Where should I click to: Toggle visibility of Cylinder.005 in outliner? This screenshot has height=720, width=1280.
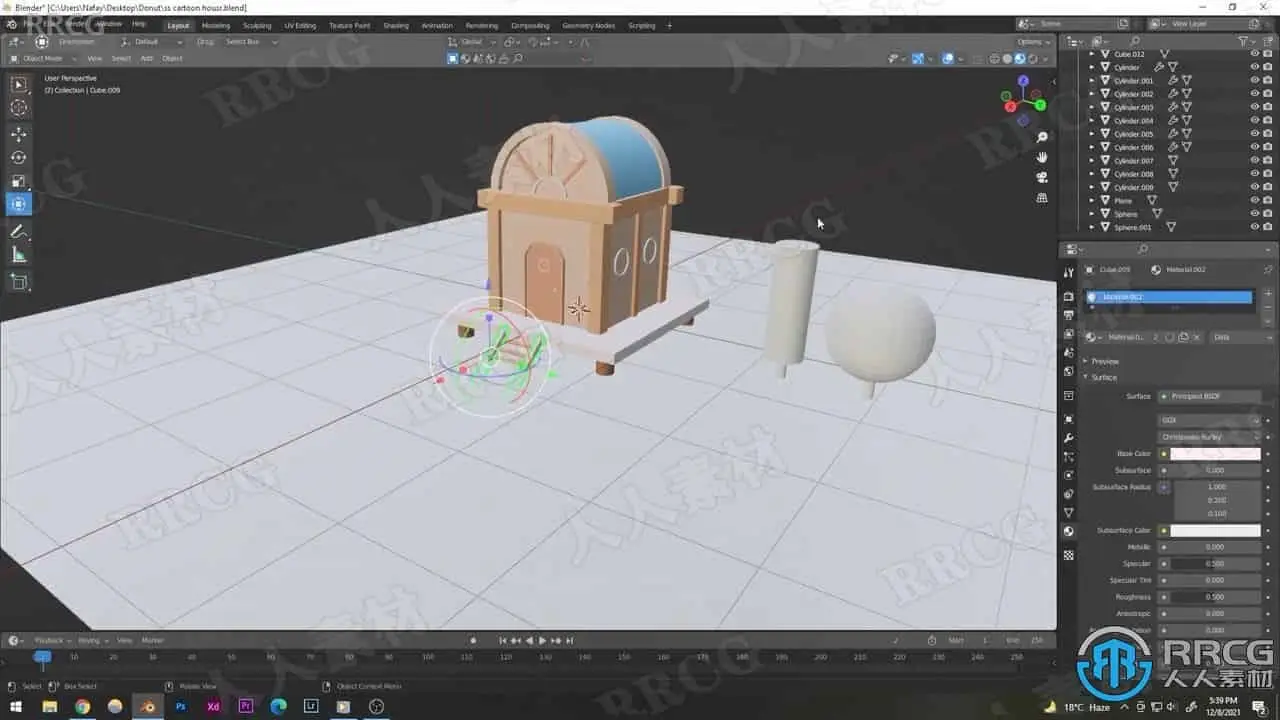pyautogui.click(x=1254, y=134)
